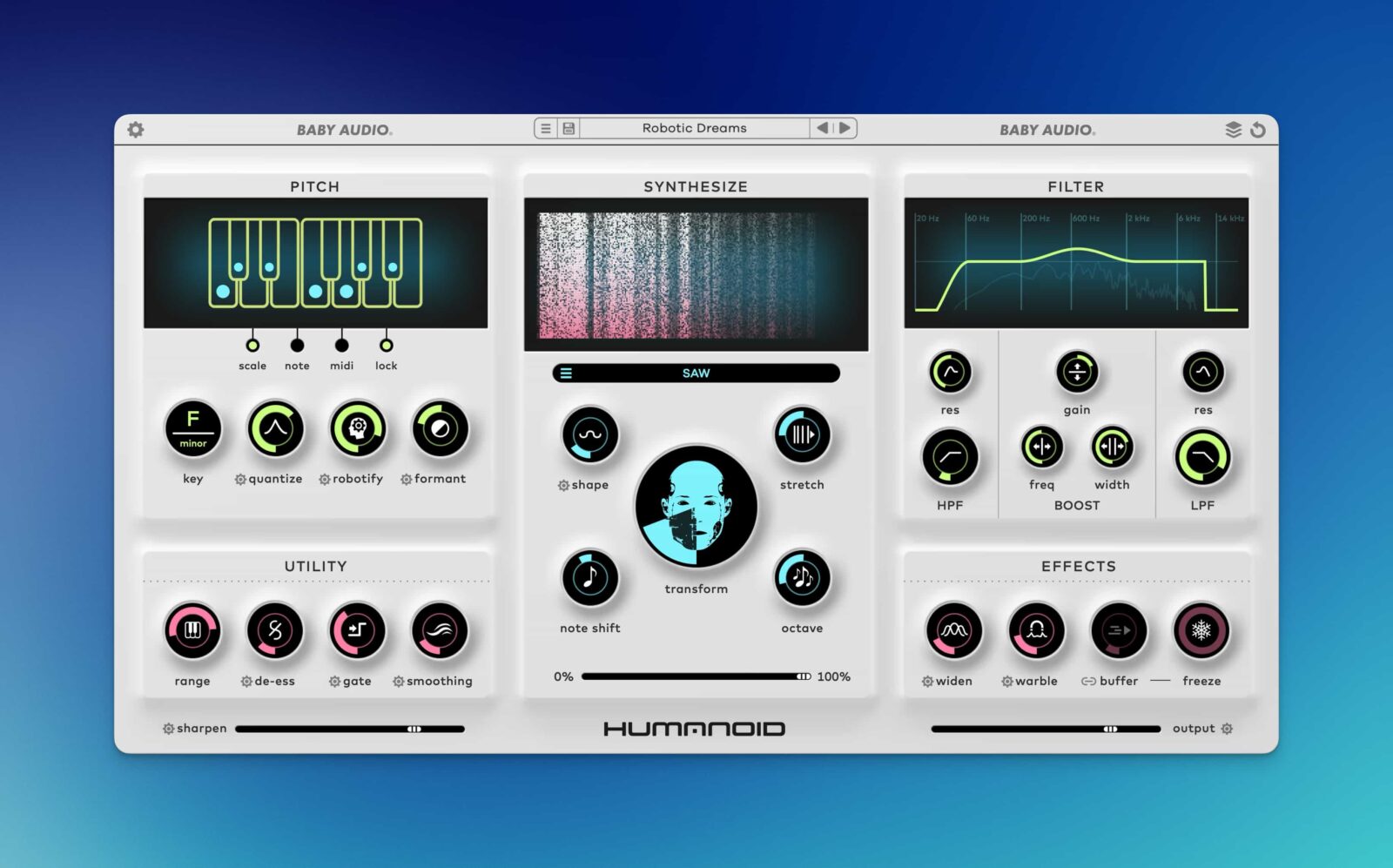Toggle the lock pitch switch
Viewport: 1393px width, 868px height.
[x=386, y=345]
